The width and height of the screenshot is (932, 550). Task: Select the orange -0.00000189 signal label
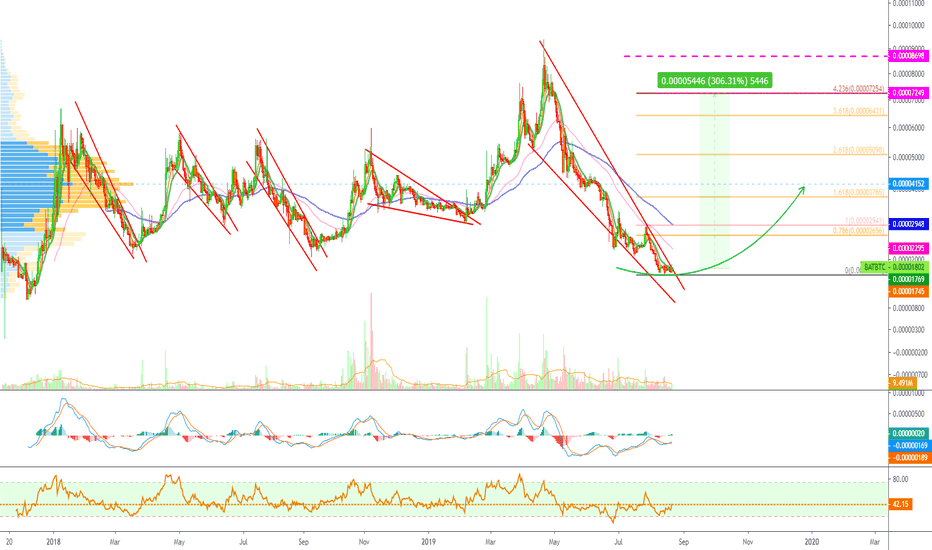908,457
